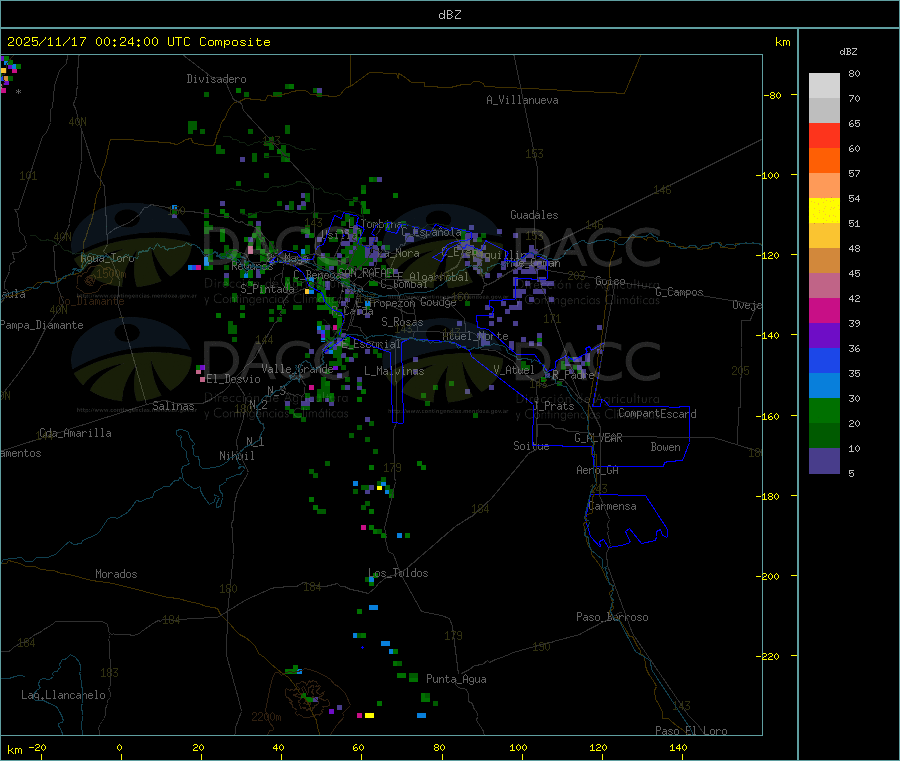Image resolution: width=900 pixels, height=761 pixels.
Task: Click the Agua_Toro map label
Action: coord(107,258)
